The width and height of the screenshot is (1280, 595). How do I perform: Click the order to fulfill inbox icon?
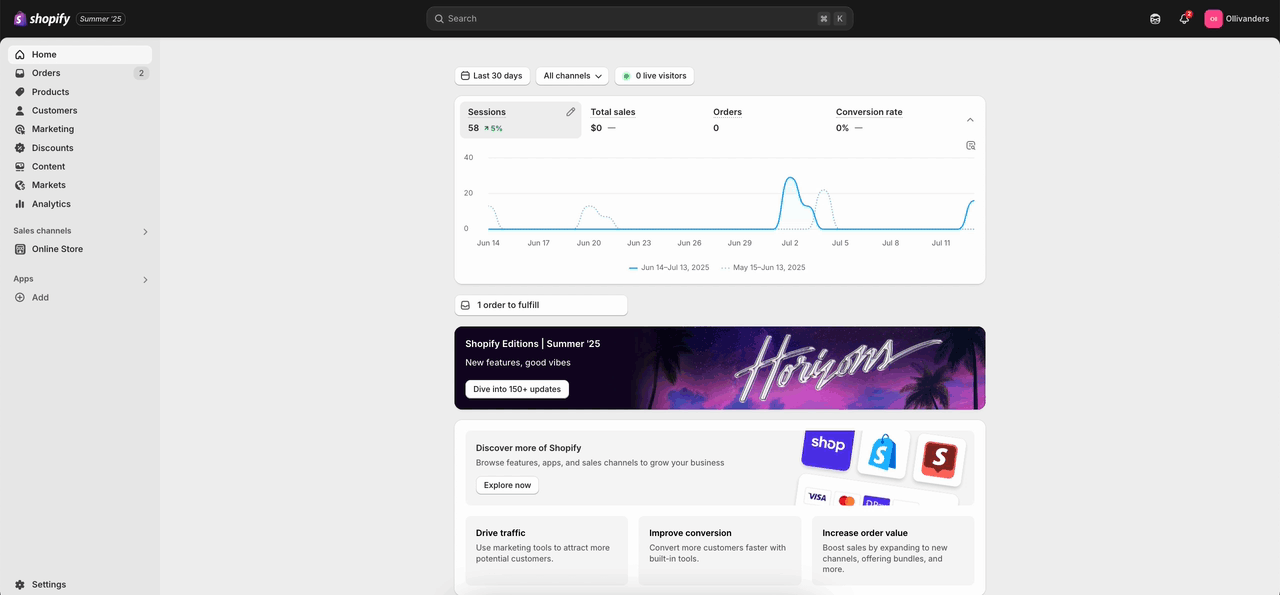[x=465, y=305]
